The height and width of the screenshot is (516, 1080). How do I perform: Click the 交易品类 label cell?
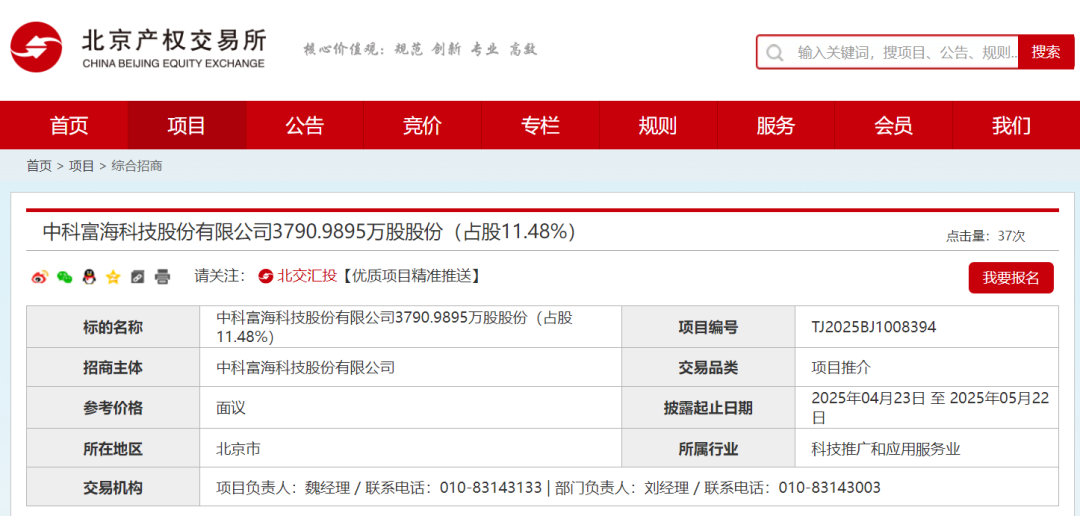[708, 368]
